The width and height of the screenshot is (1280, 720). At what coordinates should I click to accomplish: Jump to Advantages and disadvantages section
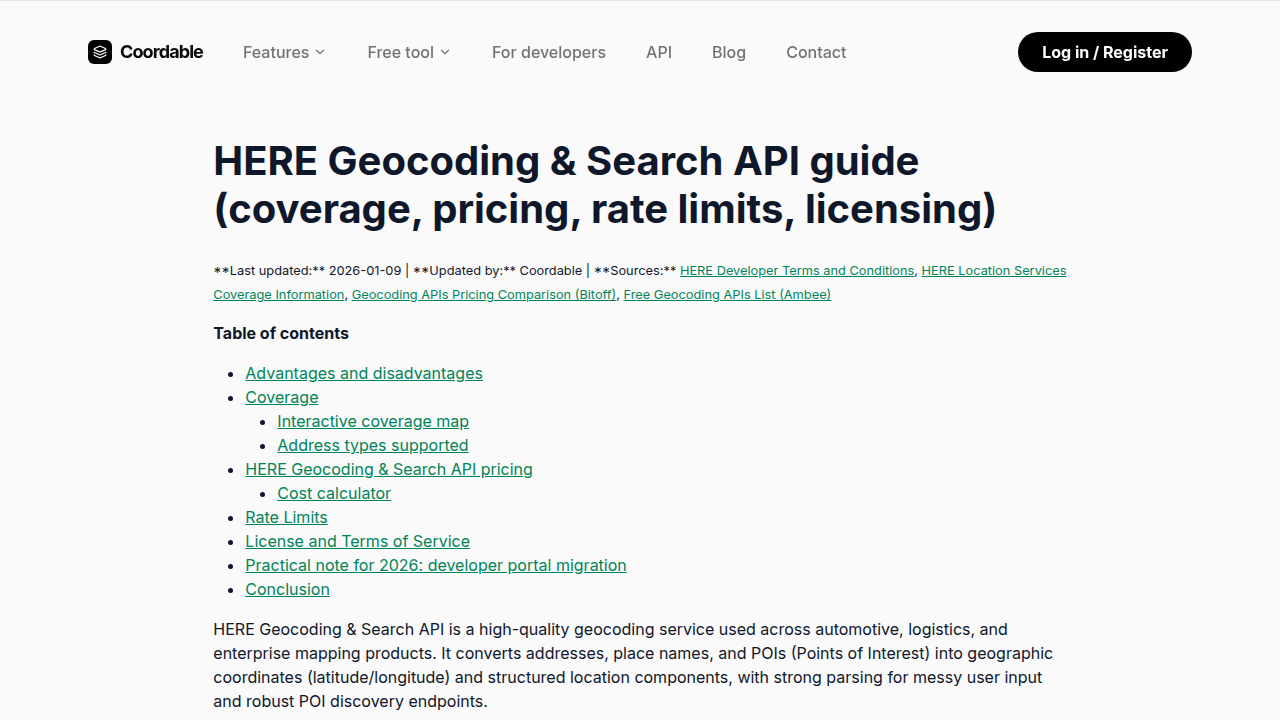click(364, 373)
